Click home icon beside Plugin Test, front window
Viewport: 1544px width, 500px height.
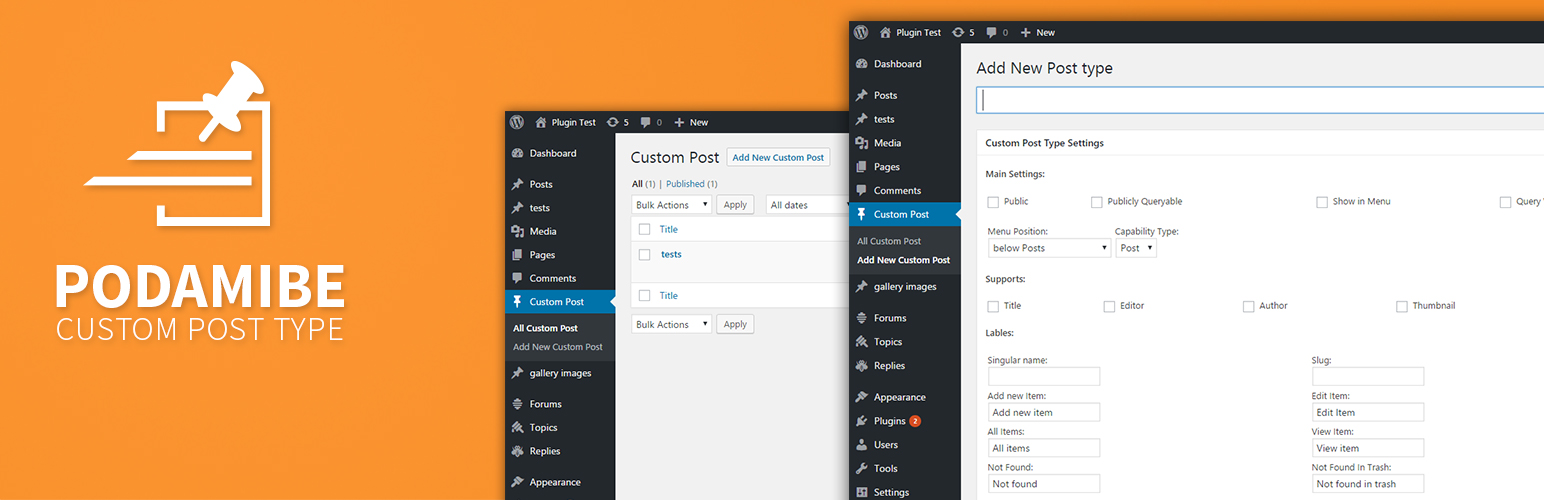click(x=885, y=32)
